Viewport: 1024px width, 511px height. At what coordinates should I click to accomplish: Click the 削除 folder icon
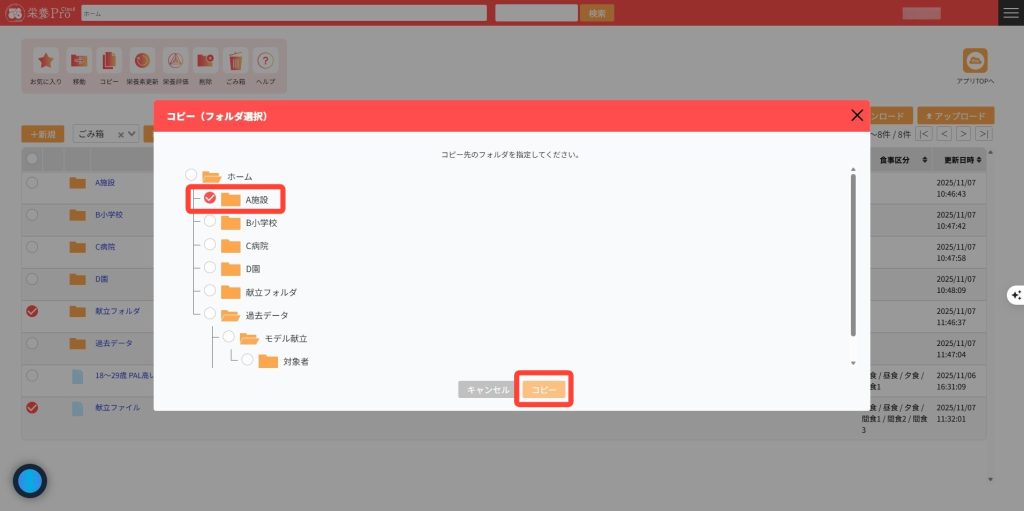click(x=205, y=61)
